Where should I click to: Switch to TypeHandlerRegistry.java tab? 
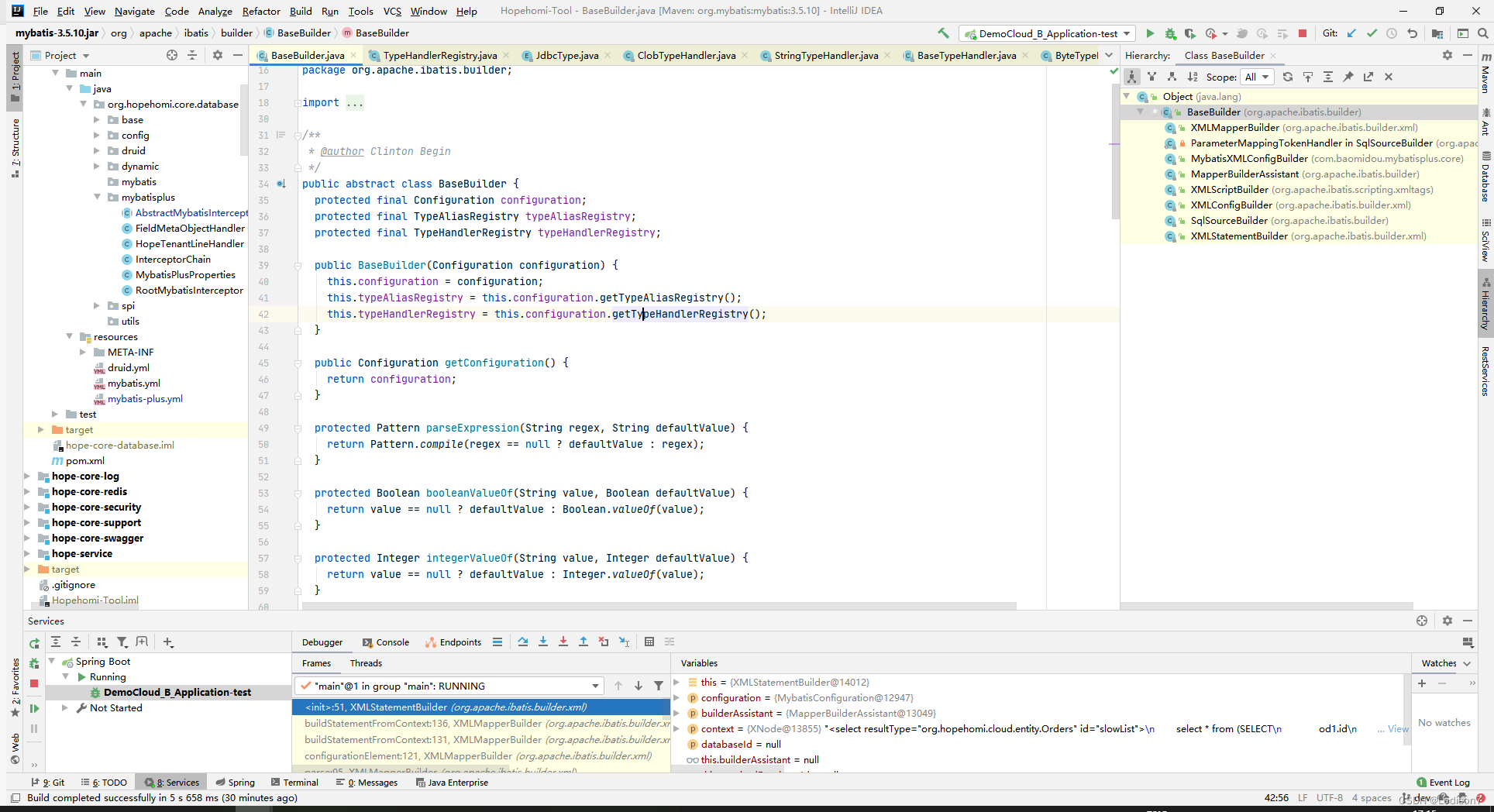[439, 55]
